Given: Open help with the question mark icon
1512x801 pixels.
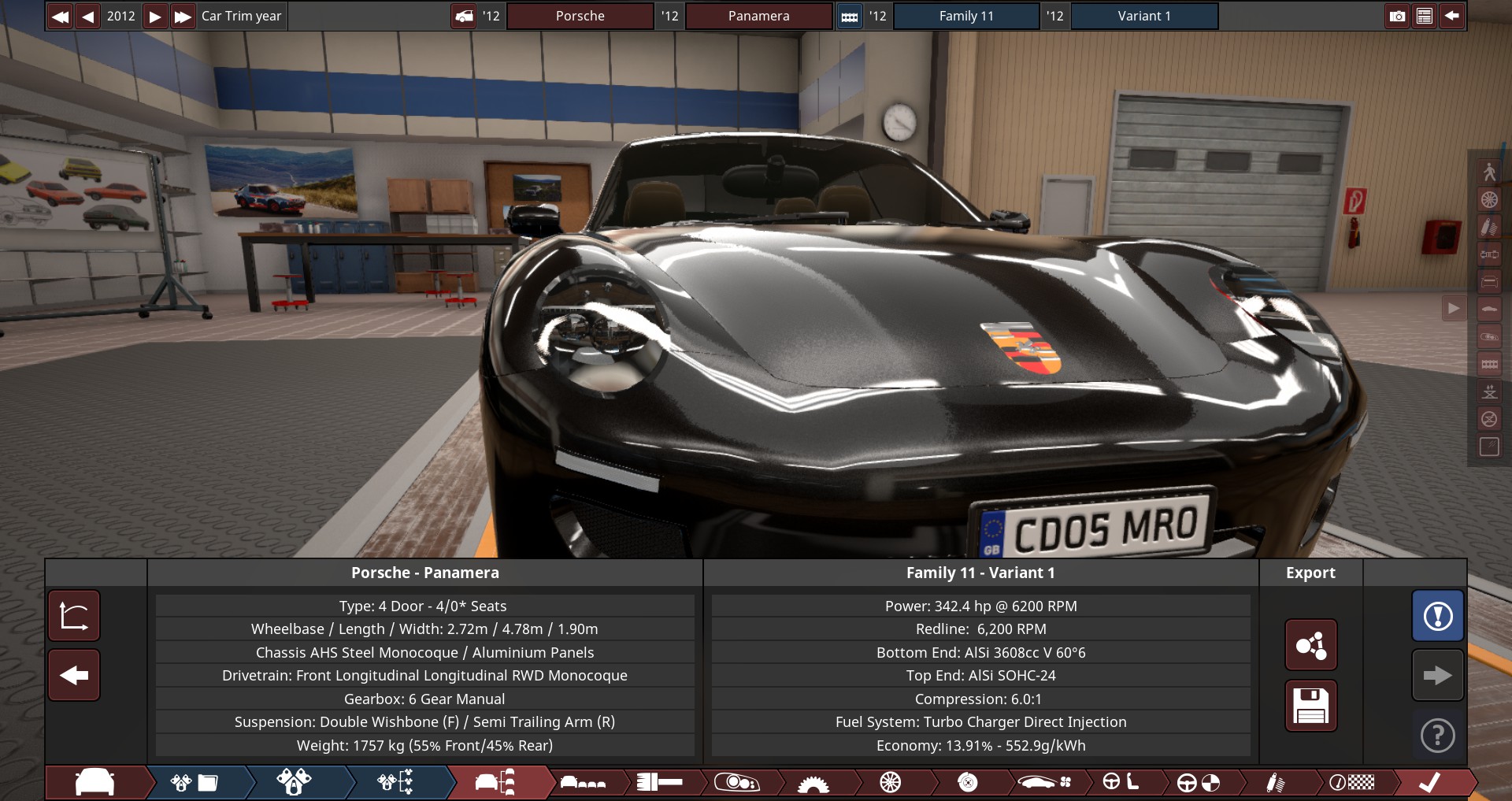Looking at the screenshot, I should coord(1438,735).
